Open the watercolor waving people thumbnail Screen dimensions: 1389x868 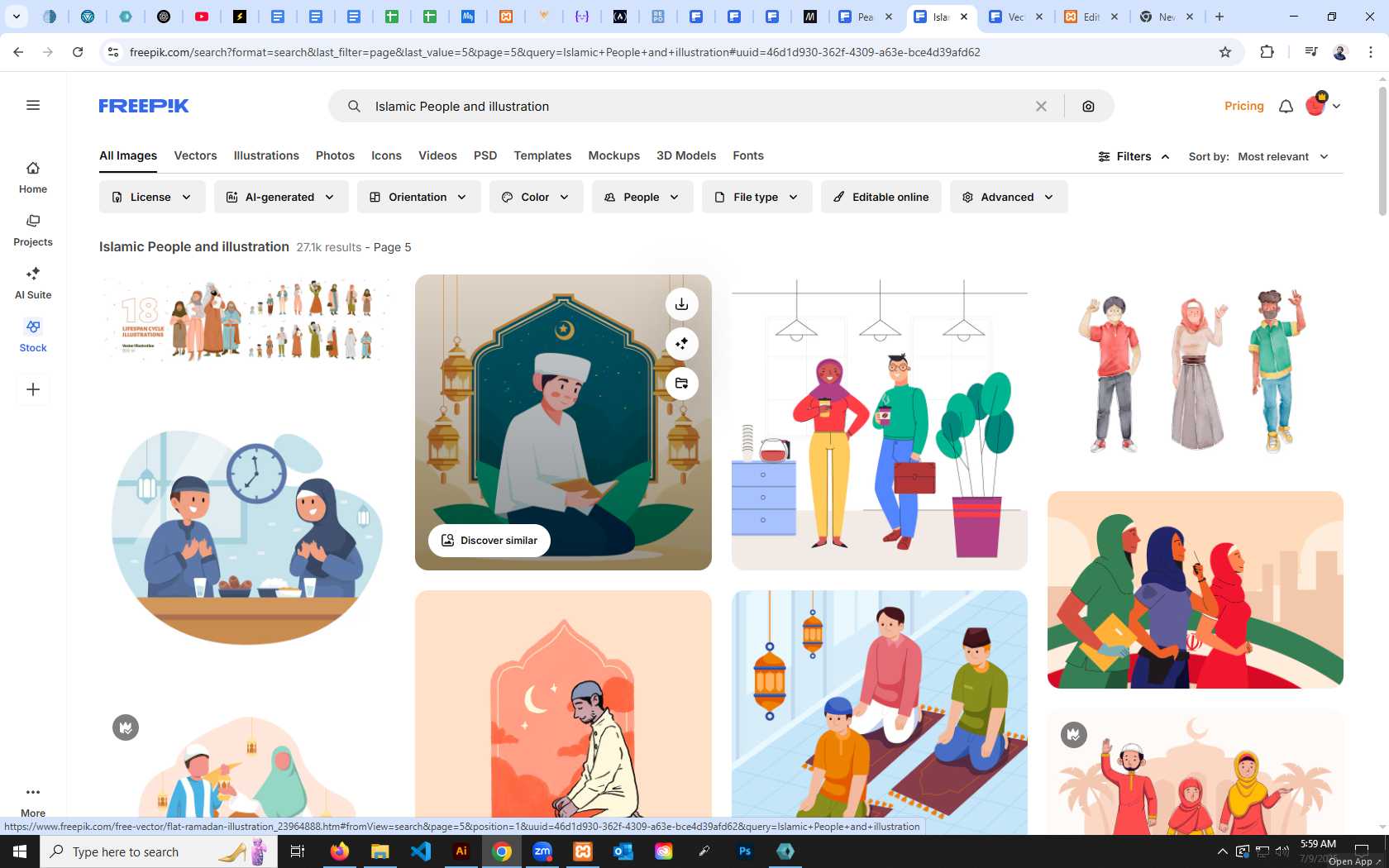pyautogui.click(x=1195, y=373)
